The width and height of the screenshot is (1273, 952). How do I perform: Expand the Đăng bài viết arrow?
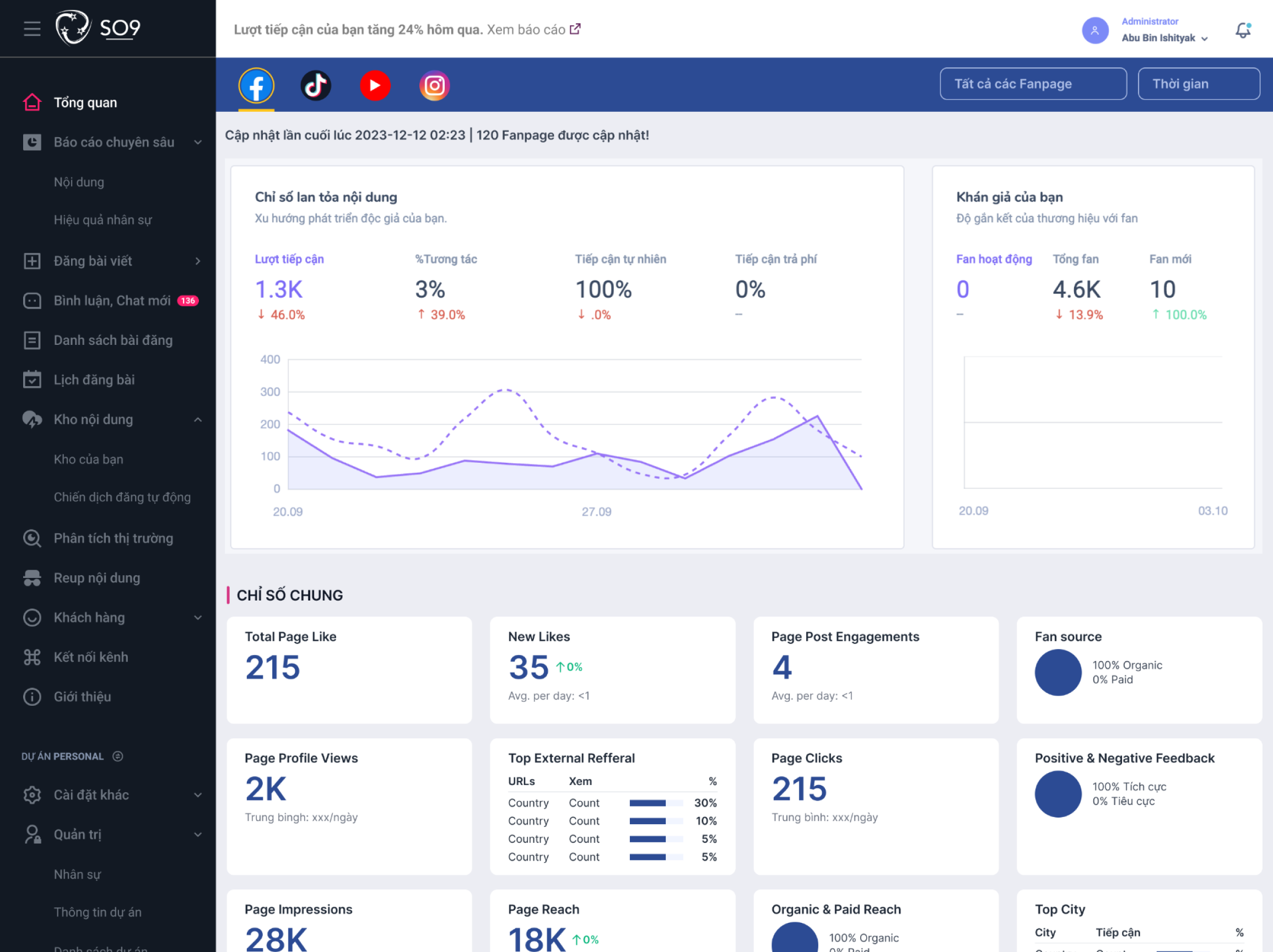198,261
